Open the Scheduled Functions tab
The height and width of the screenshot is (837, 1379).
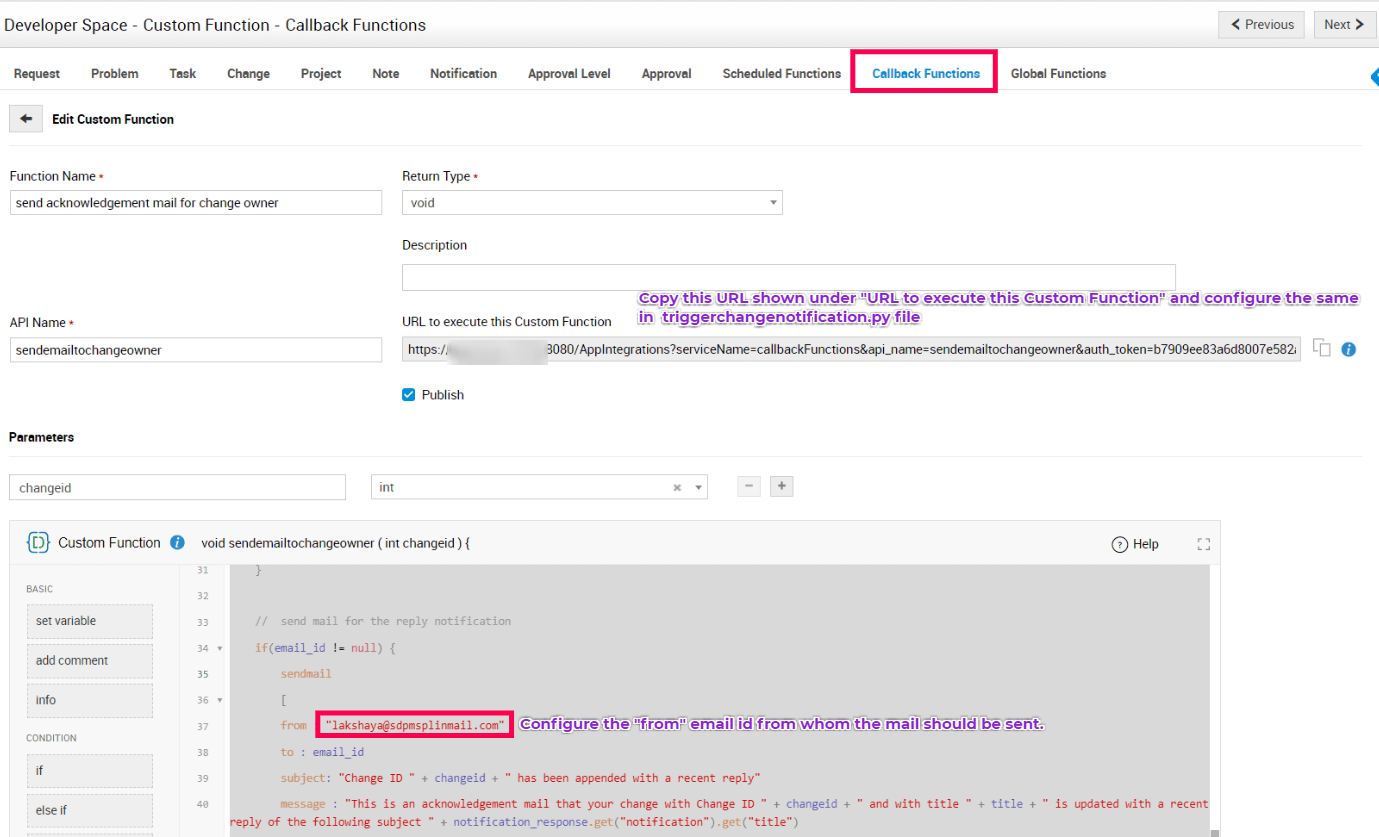point(781,74)
